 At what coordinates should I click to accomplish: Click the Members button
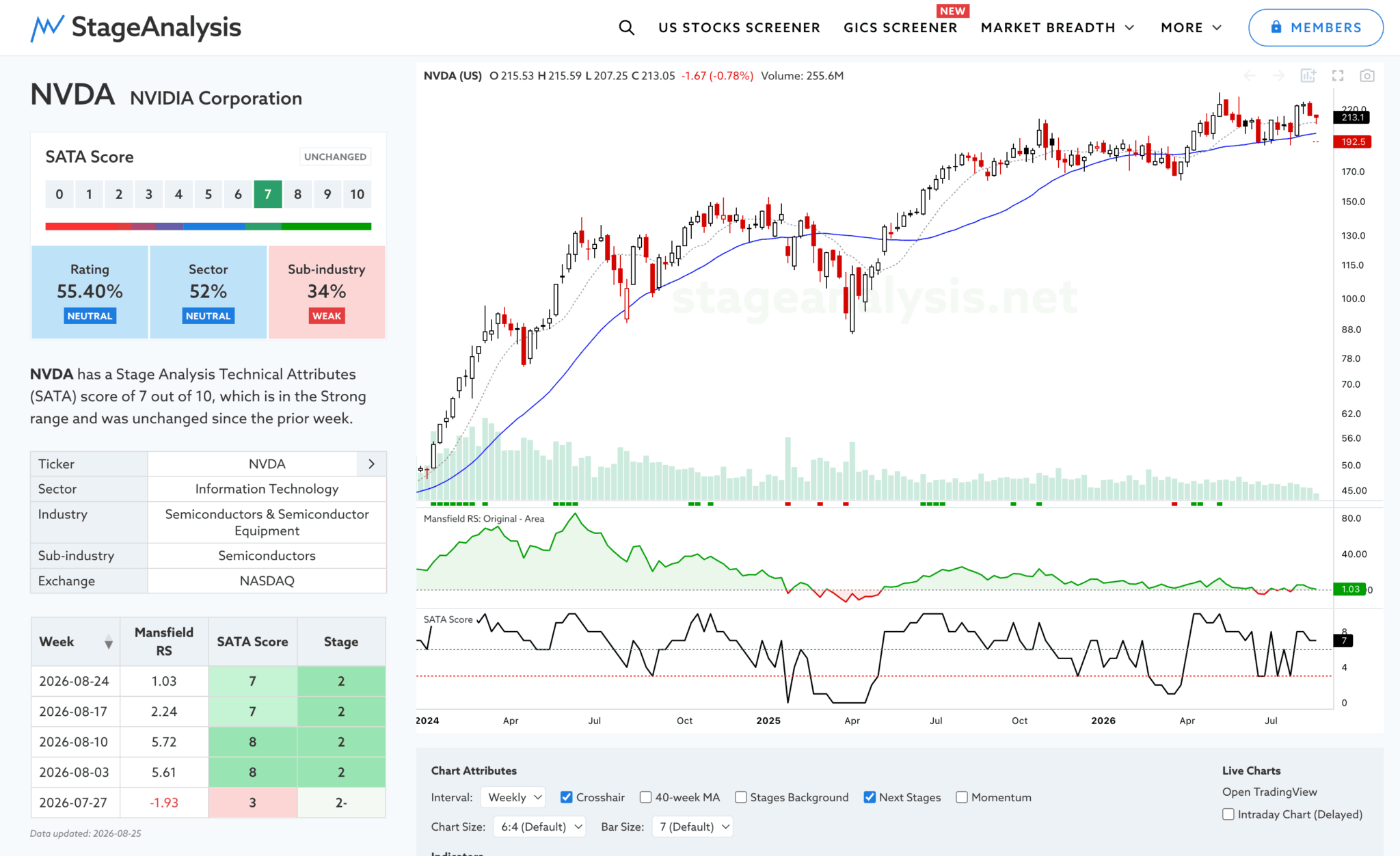(x=1316, y=27)
